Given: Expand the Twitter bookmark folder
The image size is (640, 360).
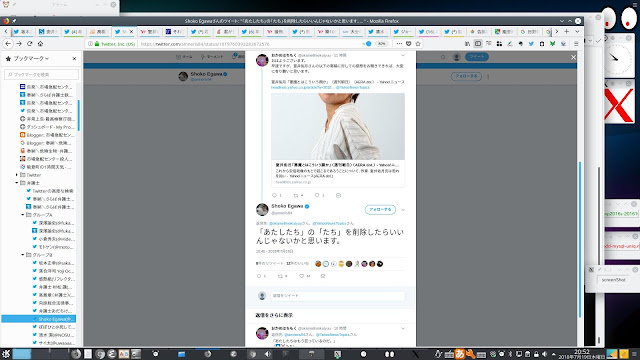Looking at the screenshot, I should (x=17, y=175).
